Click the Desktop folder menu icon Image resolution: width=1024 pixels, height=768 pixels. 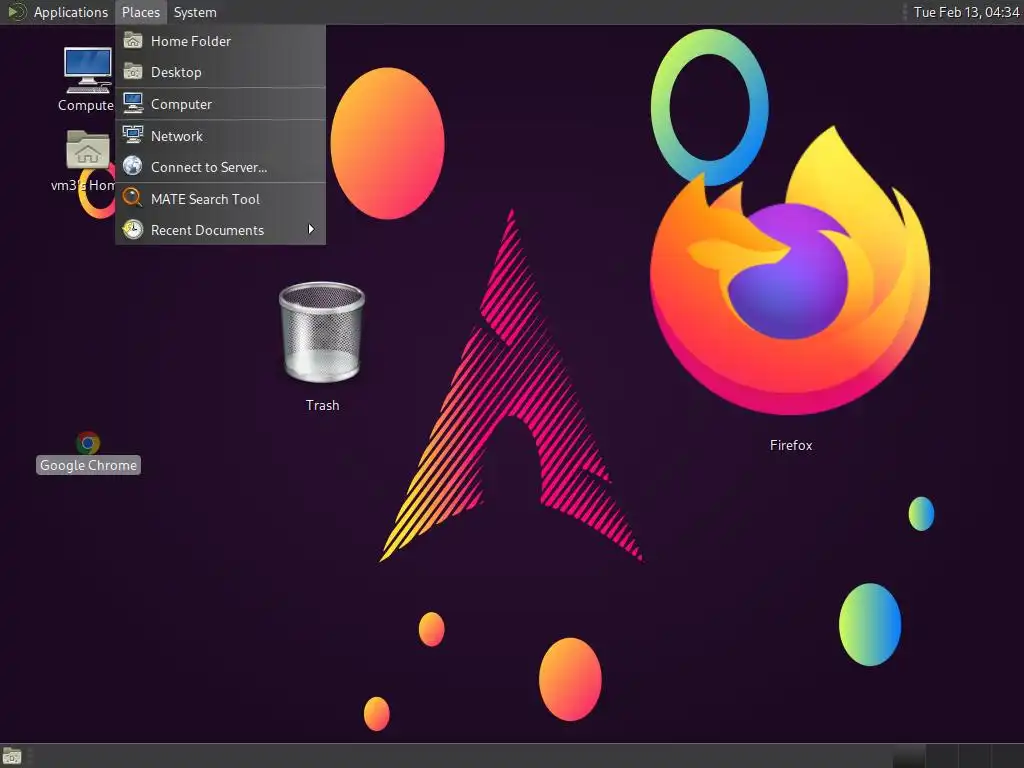(133, 72)
